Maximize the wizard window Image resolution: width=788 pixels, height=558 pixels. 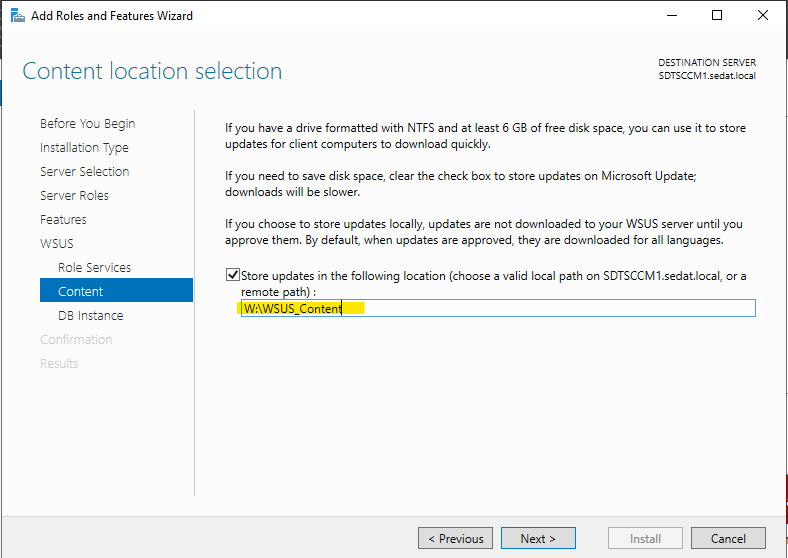point(717,16)
